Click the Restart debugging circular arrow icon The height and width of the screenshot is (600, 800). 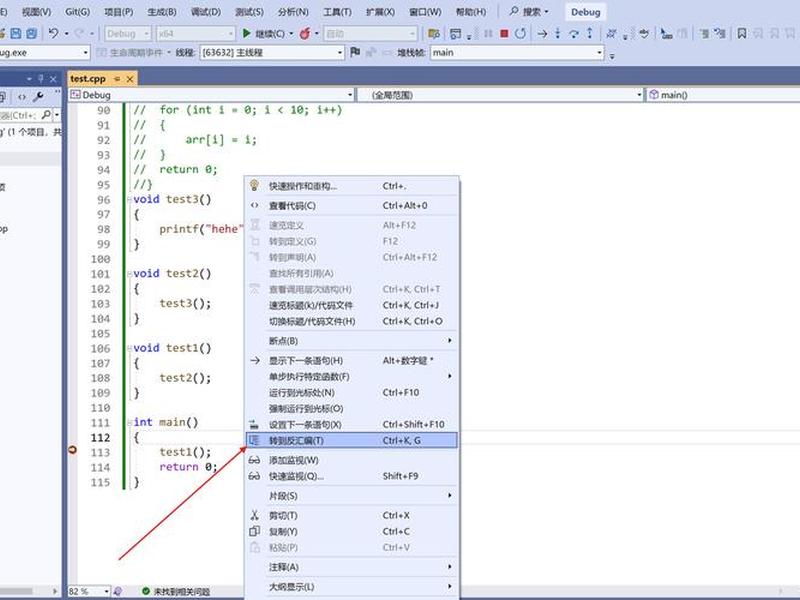(x=520, y=34)
